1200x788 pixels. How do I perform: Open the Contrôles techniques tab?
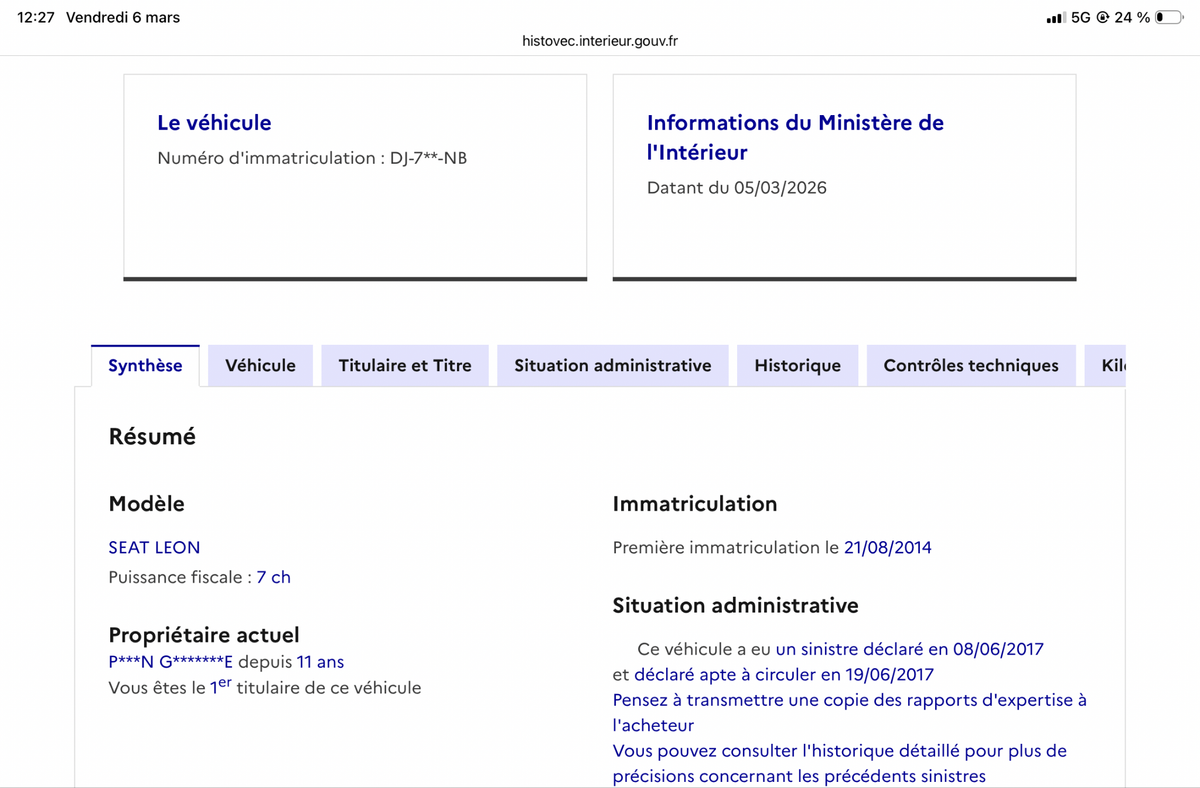[971, 365]
